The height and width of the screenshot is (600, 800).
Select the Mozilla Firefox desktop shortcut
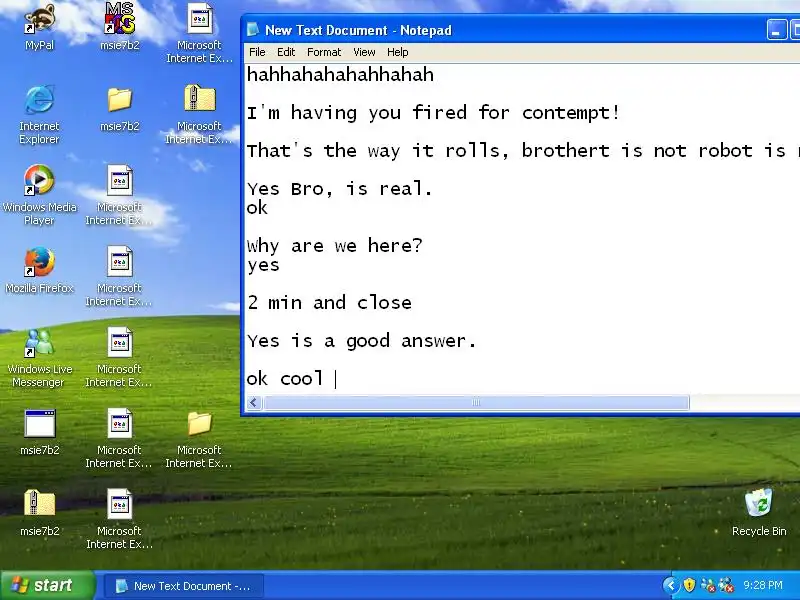point(39,270)
